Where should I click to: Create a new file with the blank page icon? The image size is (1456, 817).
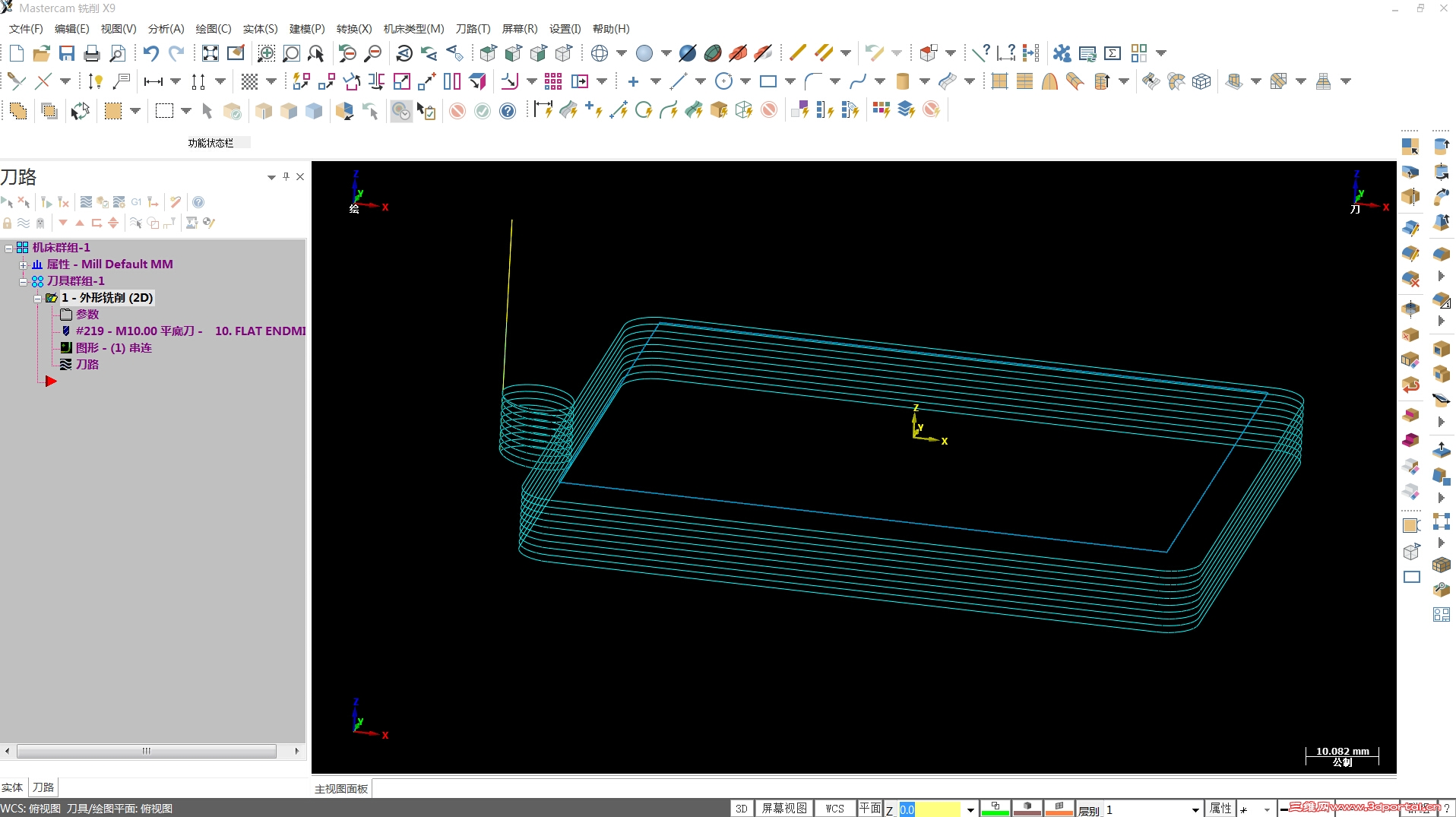[17, 53]
